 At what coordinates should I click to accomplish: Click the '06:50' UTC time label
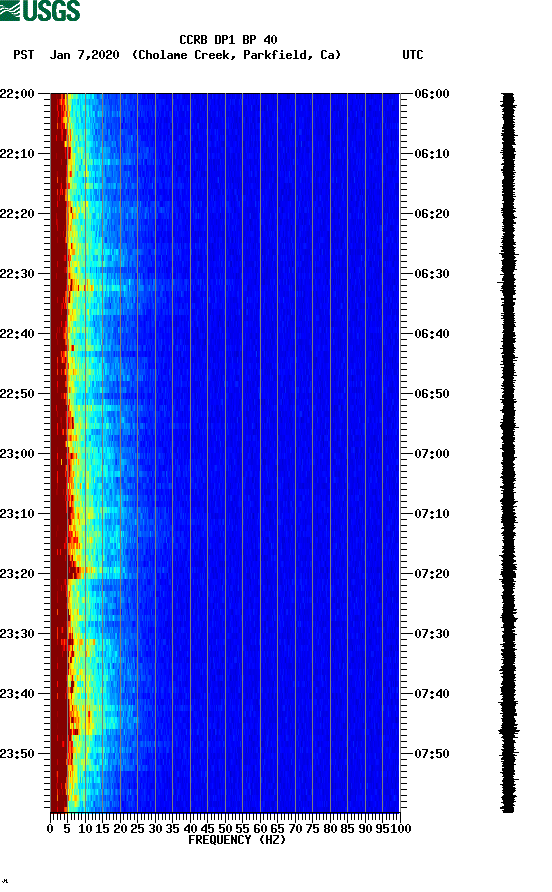(432, 394)
